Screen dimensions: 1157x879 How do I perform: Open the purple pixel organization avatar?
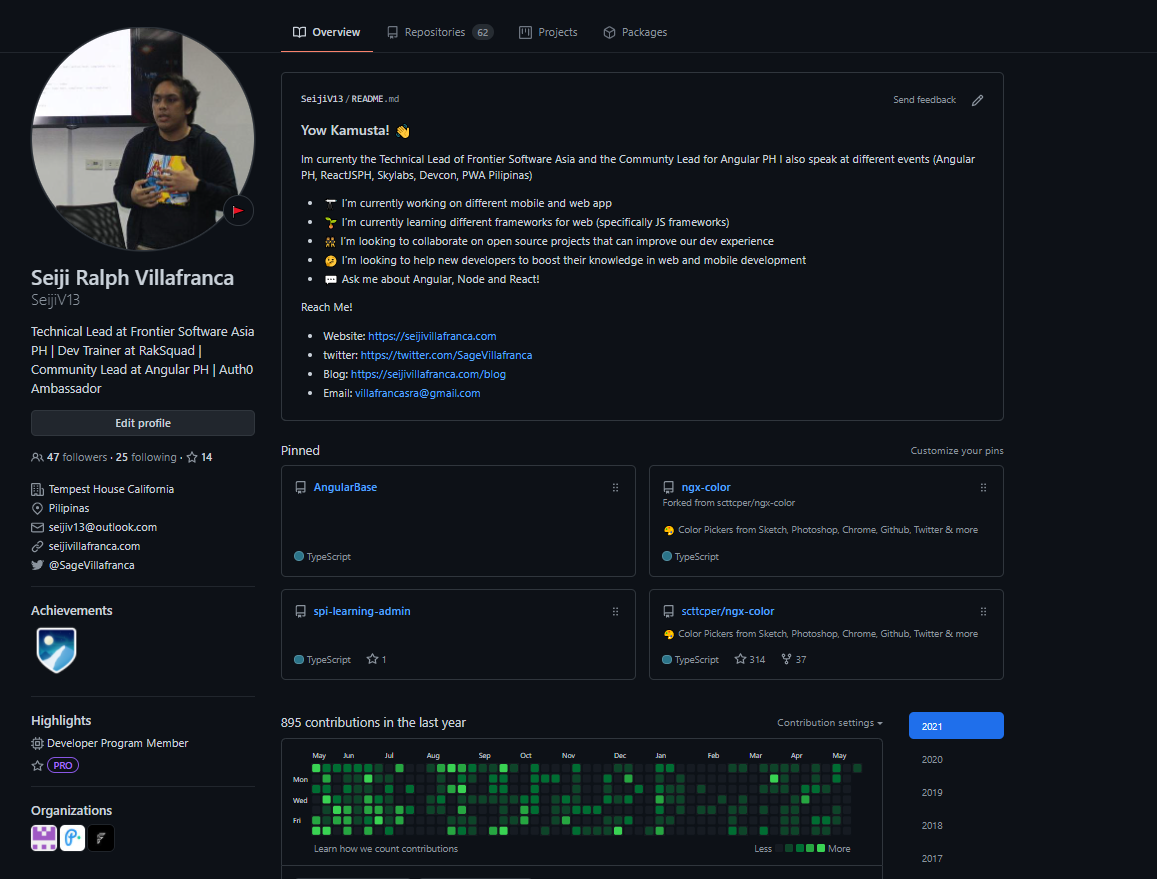coord(44,838)
